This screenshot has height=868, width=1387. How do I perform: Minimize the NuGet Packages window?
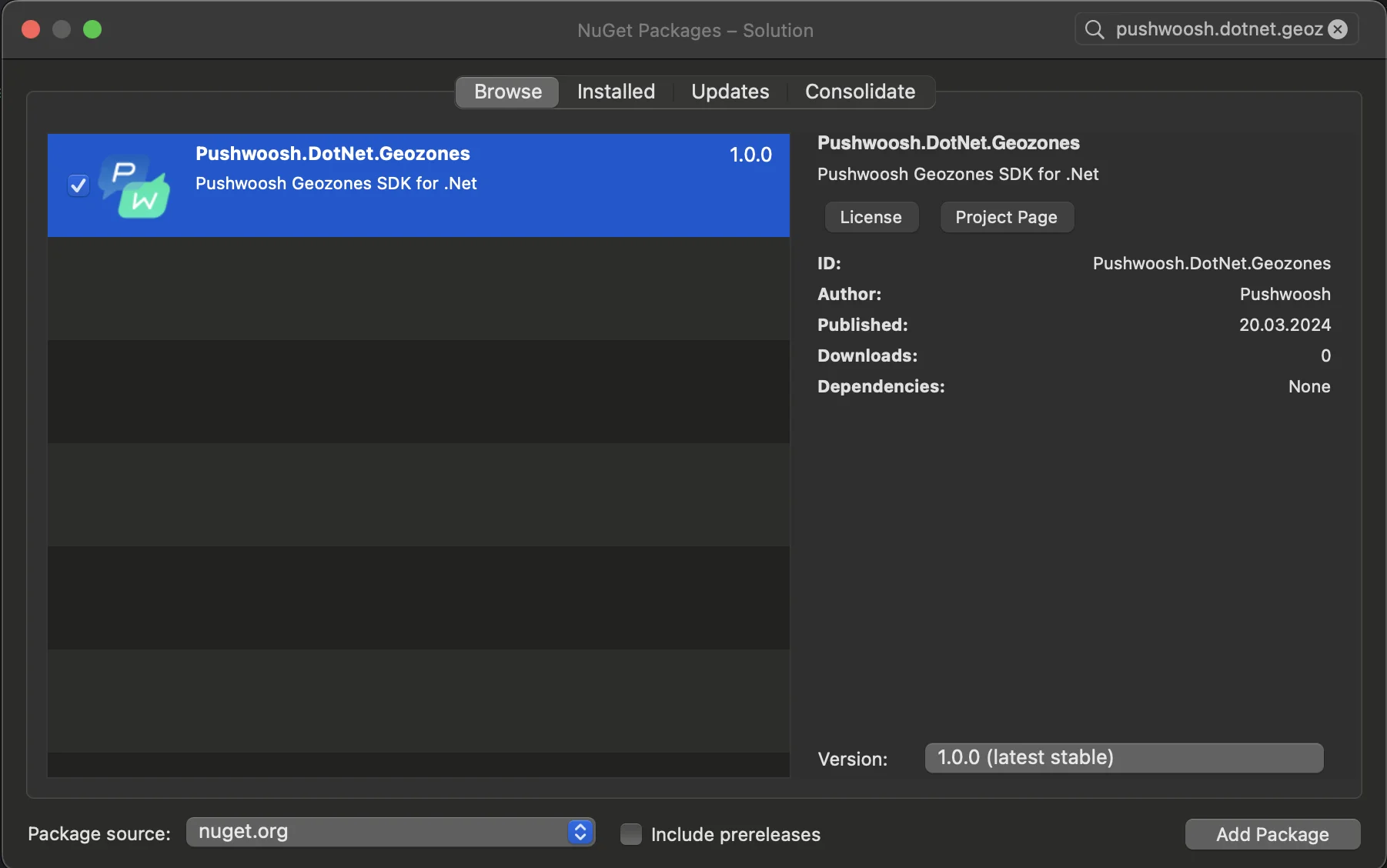click(62, 29)
